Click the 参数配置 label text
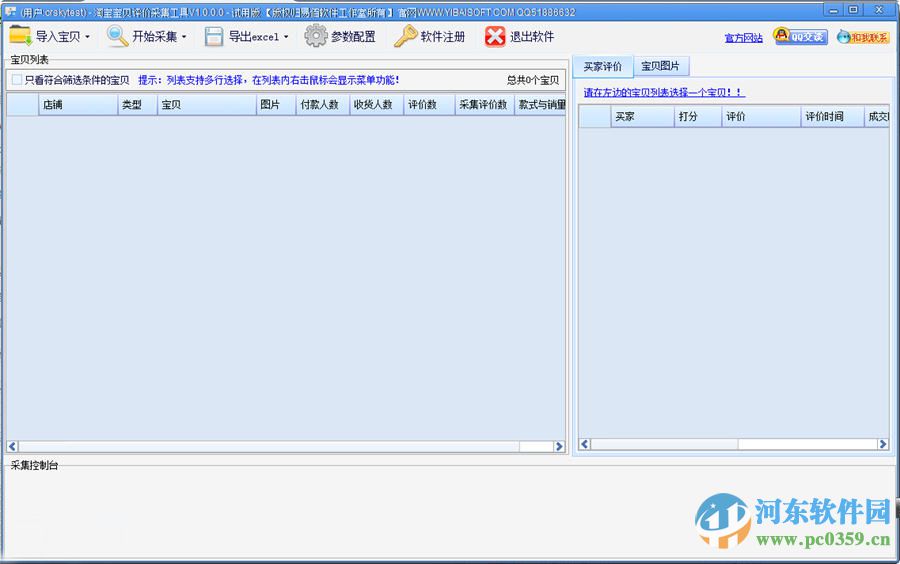Image resolution: width=900 pixels, height=564 pixels. pos(353,37)
